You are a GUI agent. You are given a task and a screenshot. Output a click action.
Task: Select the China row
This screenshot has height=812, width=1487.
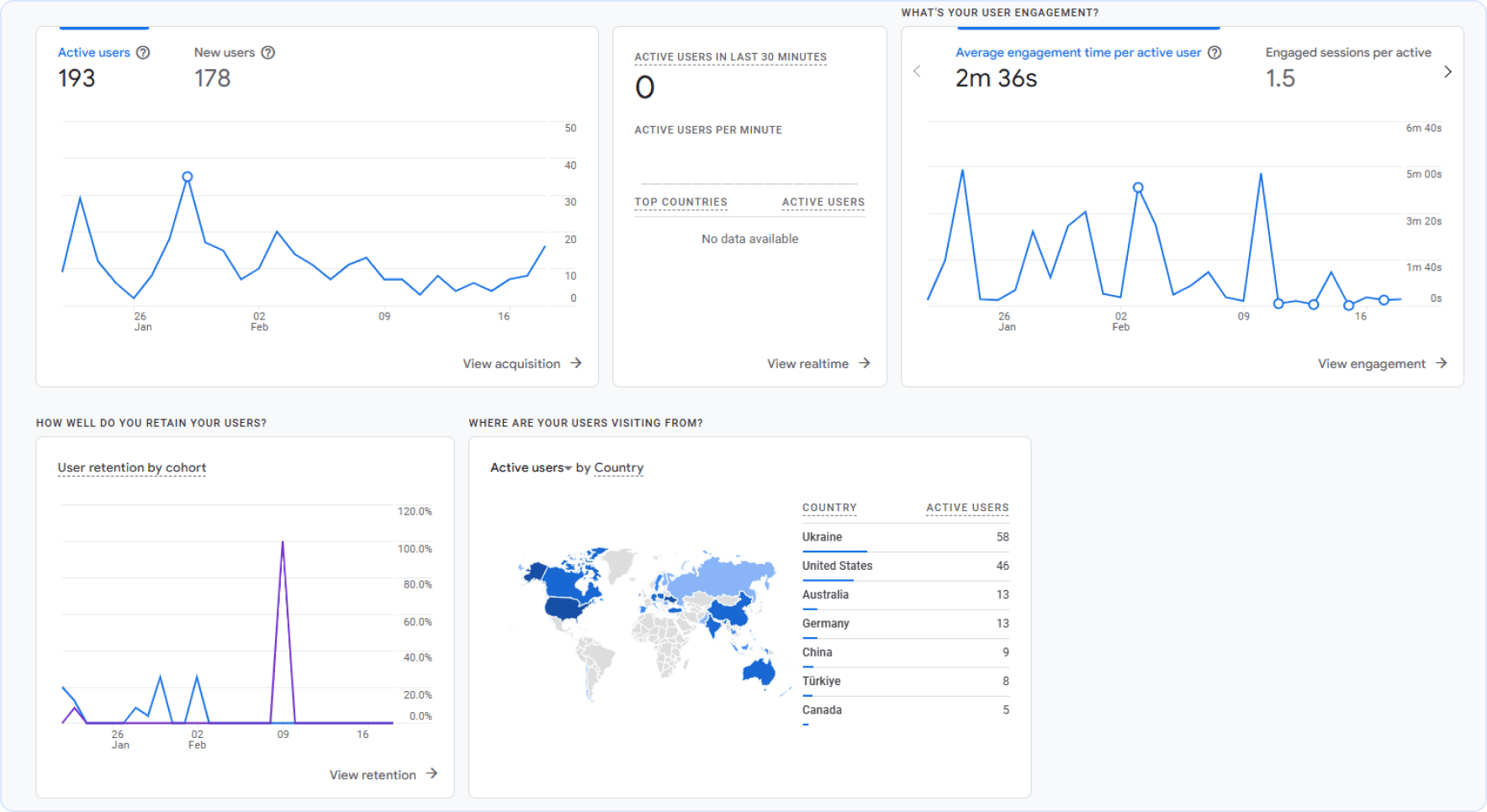(906, 652)
